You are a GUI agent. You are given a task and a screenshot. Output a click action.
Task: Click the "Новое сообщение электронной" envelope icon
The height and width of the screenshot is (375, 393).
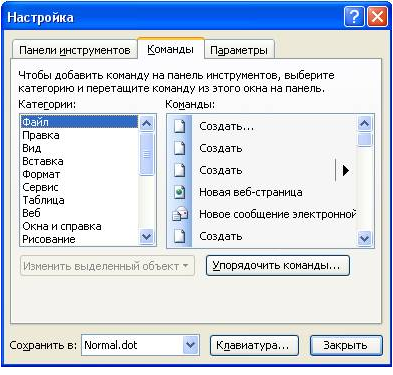point(180,214)
